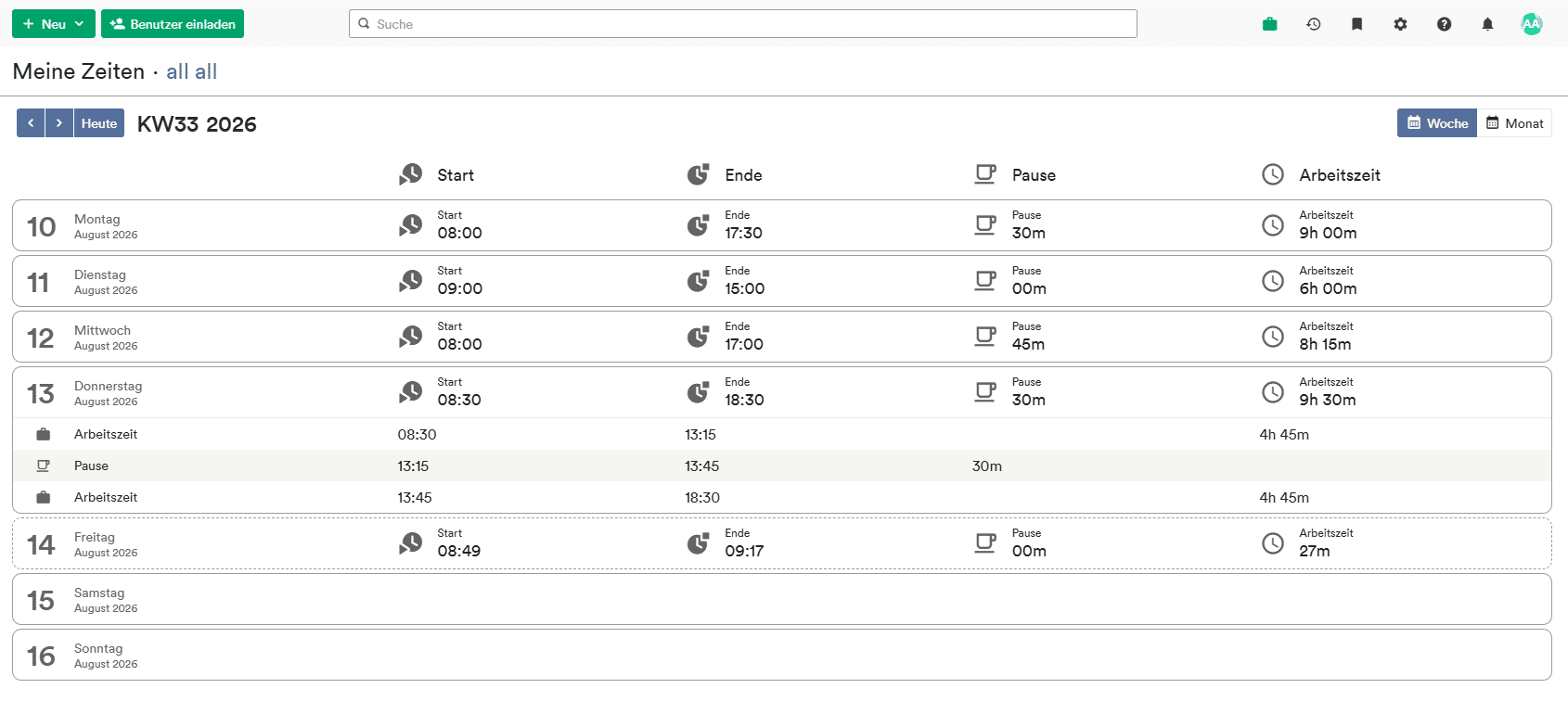Click the Start column header icon

[411, 174]
